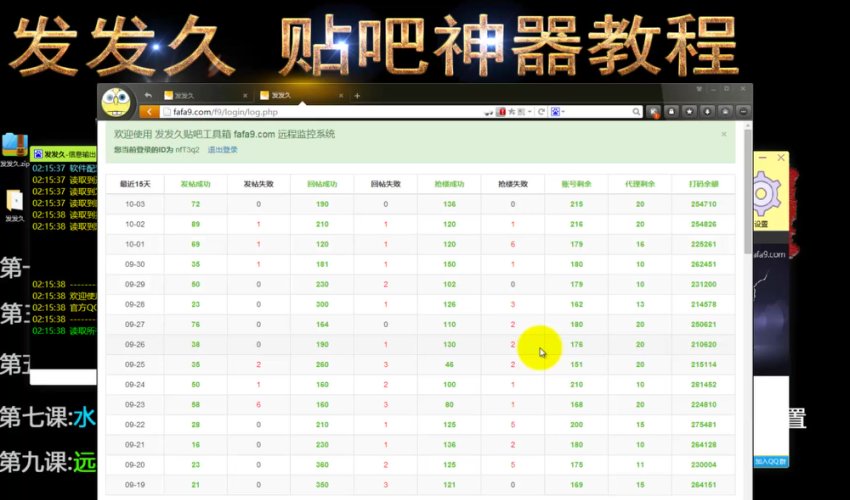This screenshot has width=850, height=500.
Task: Click balance value 262451 in 09-30 row
Action: tap(704, 264)
